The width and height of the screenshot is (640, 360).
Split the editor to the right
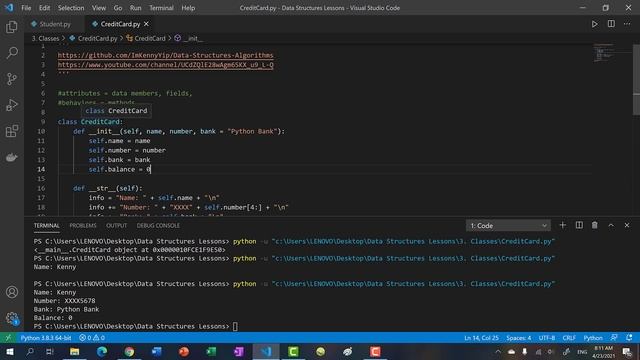click(611, 24)
